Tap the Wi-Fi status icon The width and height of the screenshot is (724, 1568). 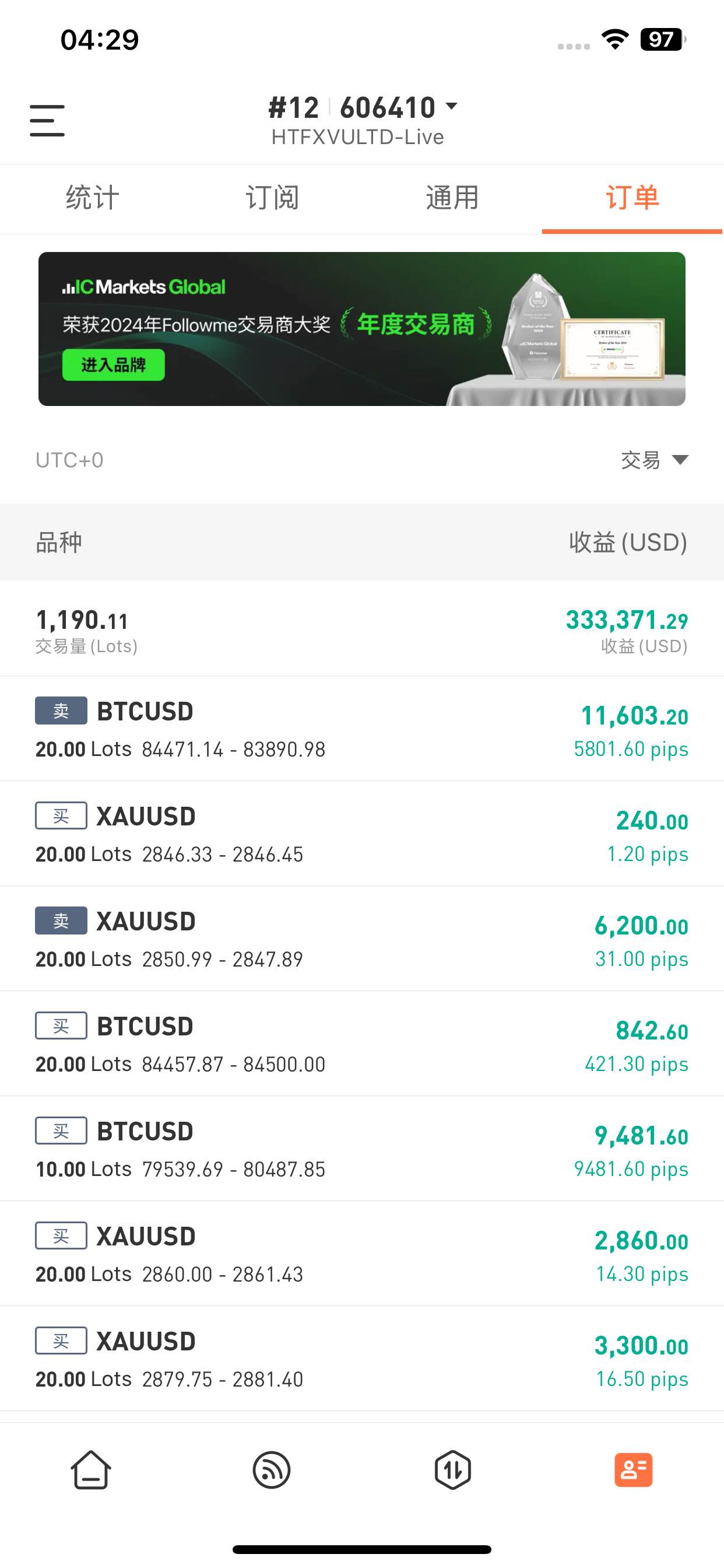pos(615,40)
